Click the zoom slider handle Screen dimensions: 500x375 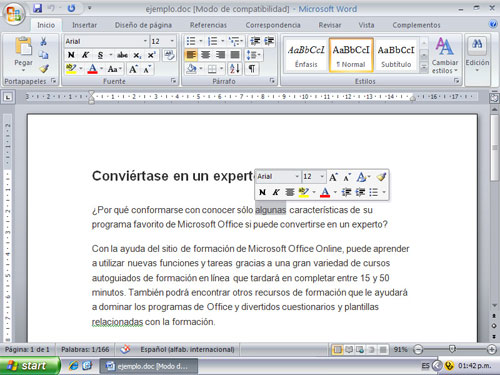tap(452, 349)
